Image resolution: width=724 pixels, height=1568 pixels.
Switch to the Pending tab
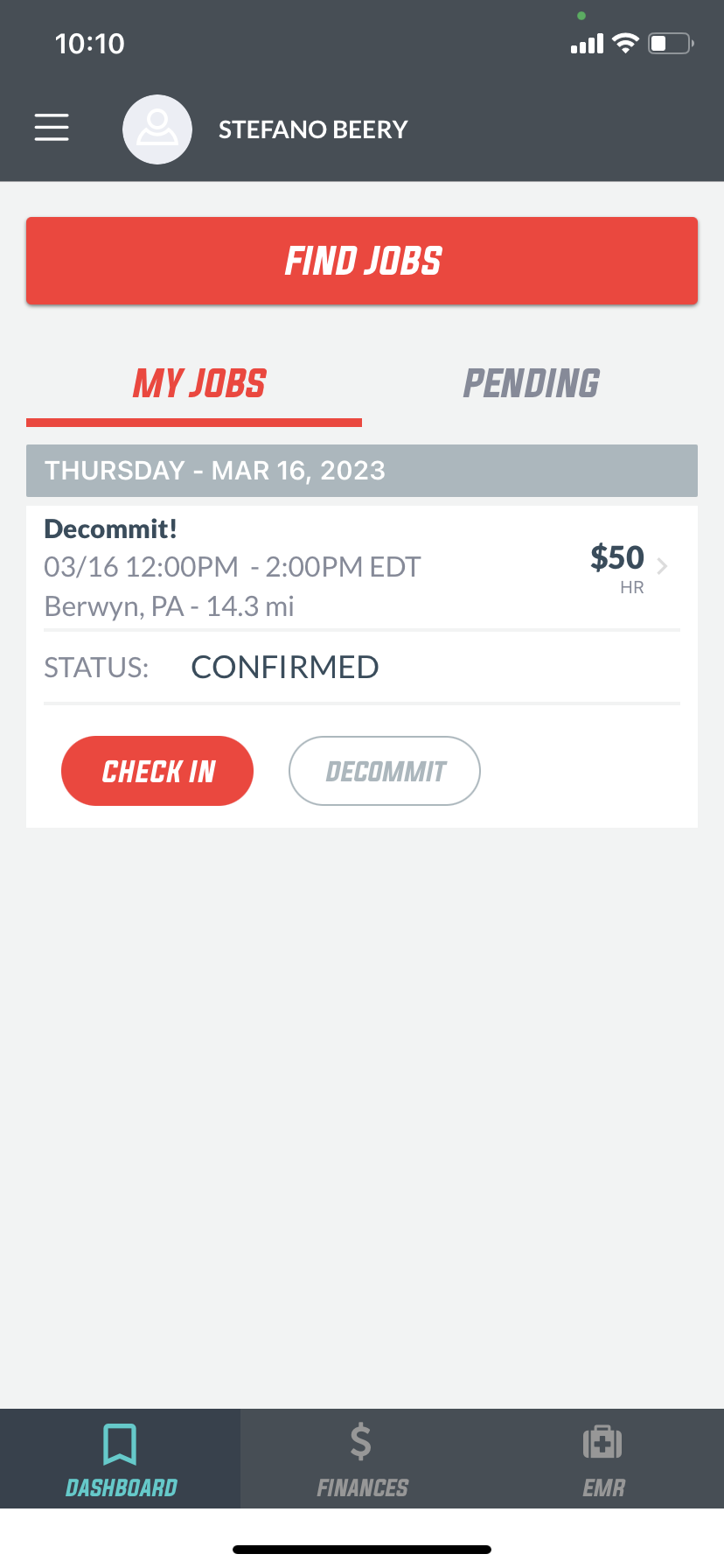tap(531, 383)
